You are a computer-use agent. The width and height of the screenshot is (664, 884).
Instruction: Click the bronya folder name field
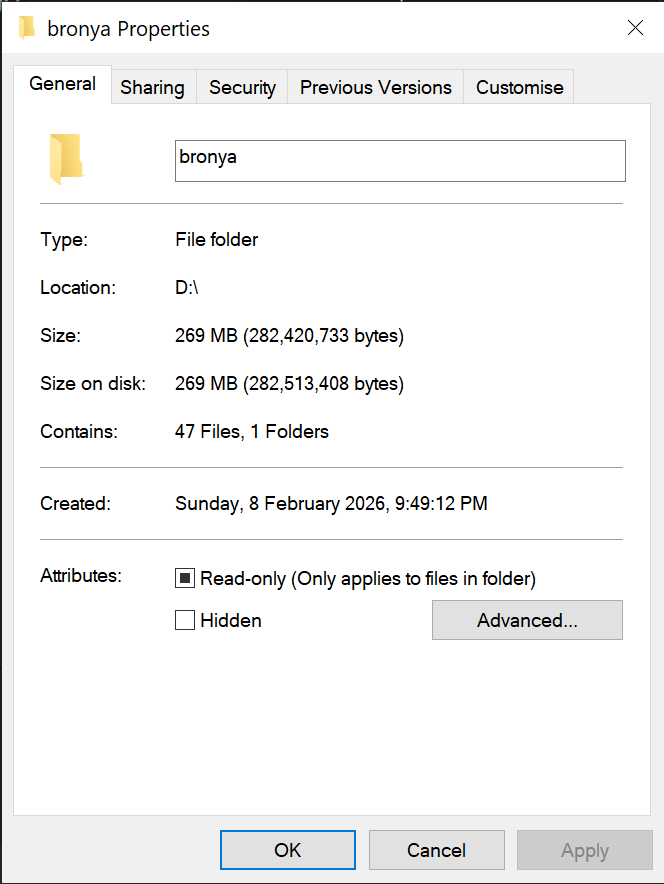(400, 161)
